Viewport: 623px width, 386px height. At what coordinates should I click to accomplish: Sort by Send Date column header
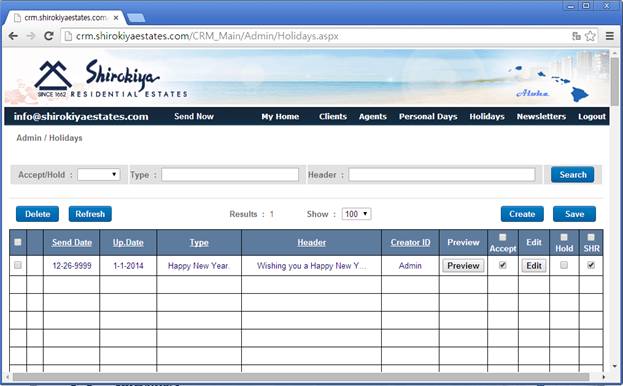(x=72, y=242)
